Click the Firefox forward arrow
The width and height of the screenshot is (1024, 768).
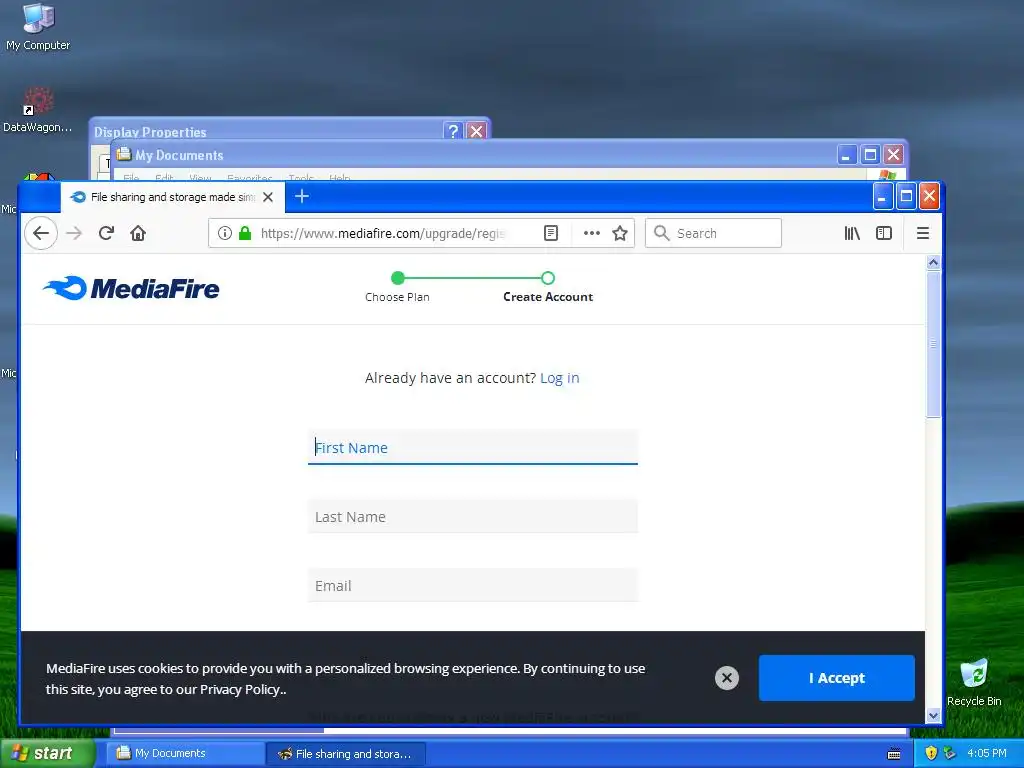[x=74, y=233]
